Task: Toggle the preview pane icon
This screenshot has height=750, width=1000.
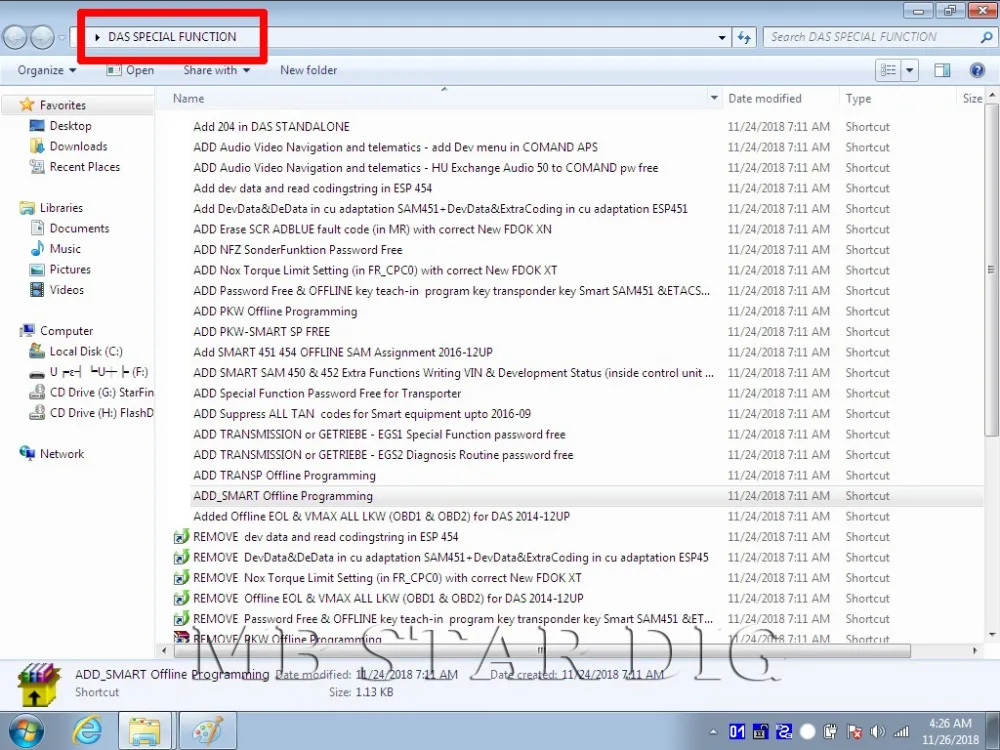Action: [x=942, y=70]
